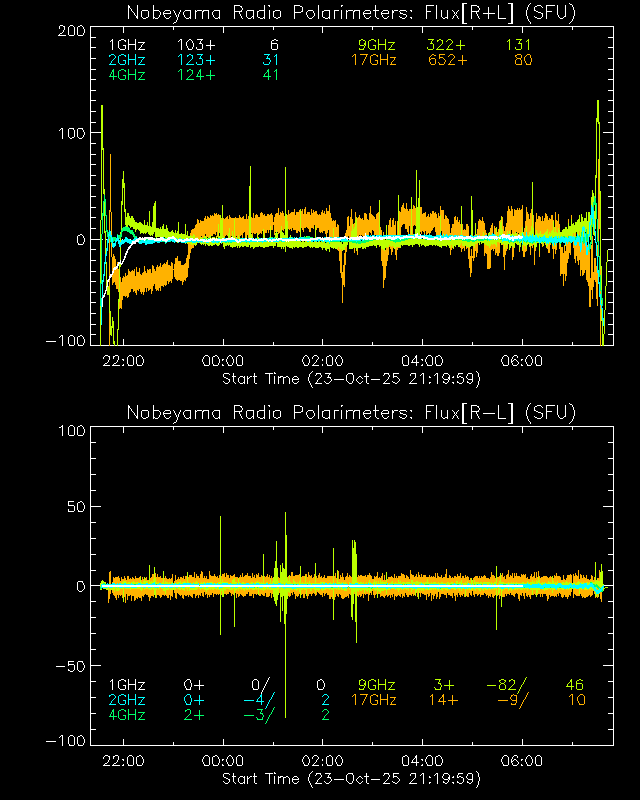Pick the 4GHz legend entry in Flux[R+L] plot
This screenshot has width=640, height=800.
point(126,75)
